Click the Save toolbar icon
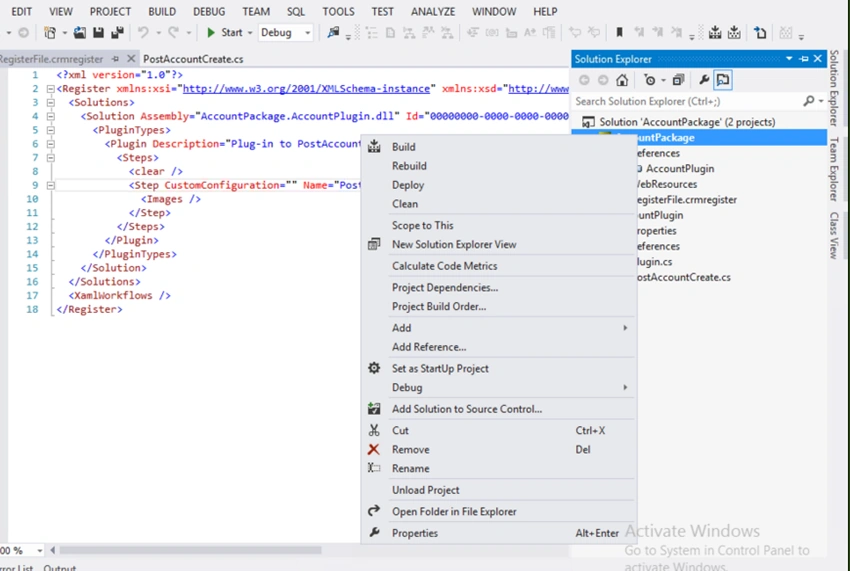 click(98, 33)
